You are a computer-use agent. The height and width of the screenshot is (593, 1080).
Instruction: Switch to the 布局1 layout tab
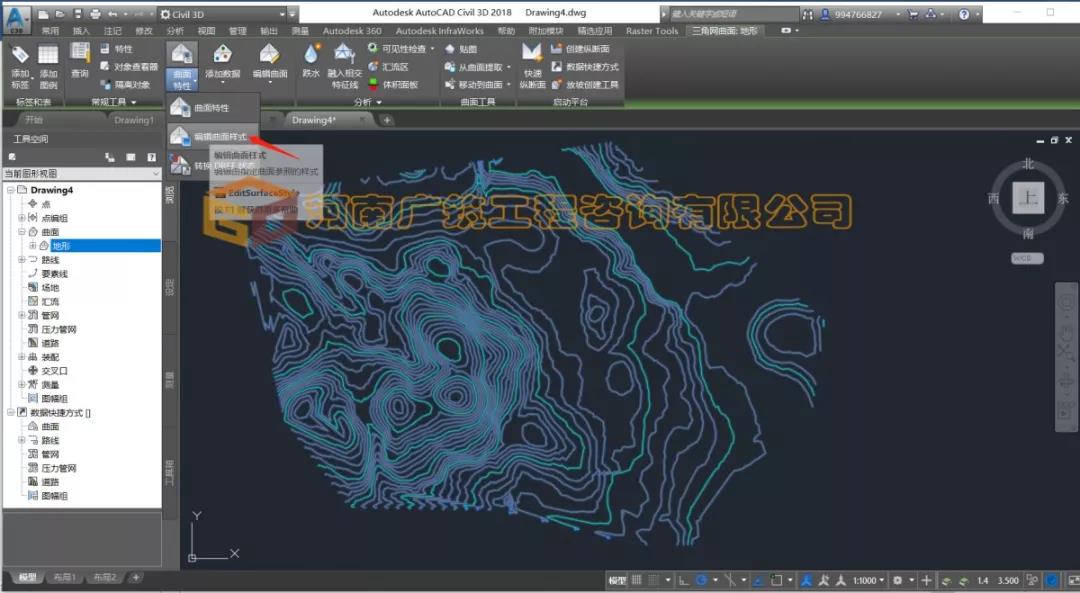coord(65,577)
